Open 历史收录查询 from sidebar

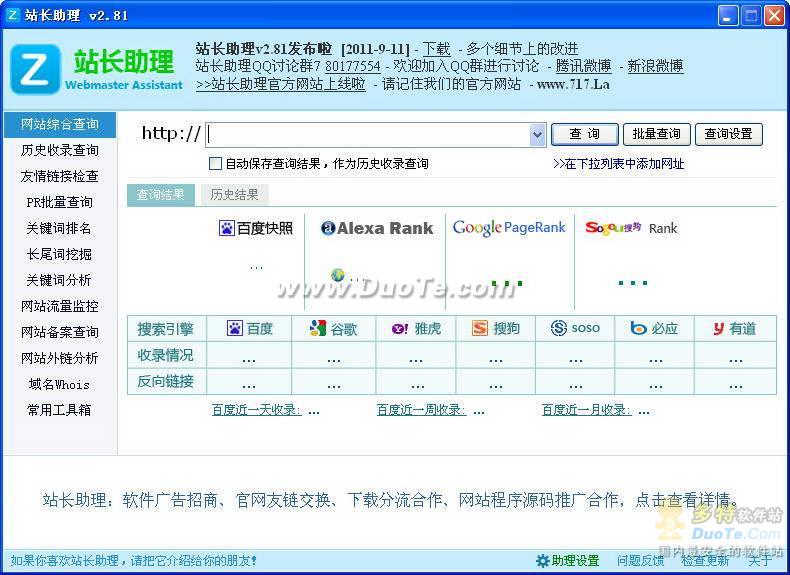coord(60,150)
